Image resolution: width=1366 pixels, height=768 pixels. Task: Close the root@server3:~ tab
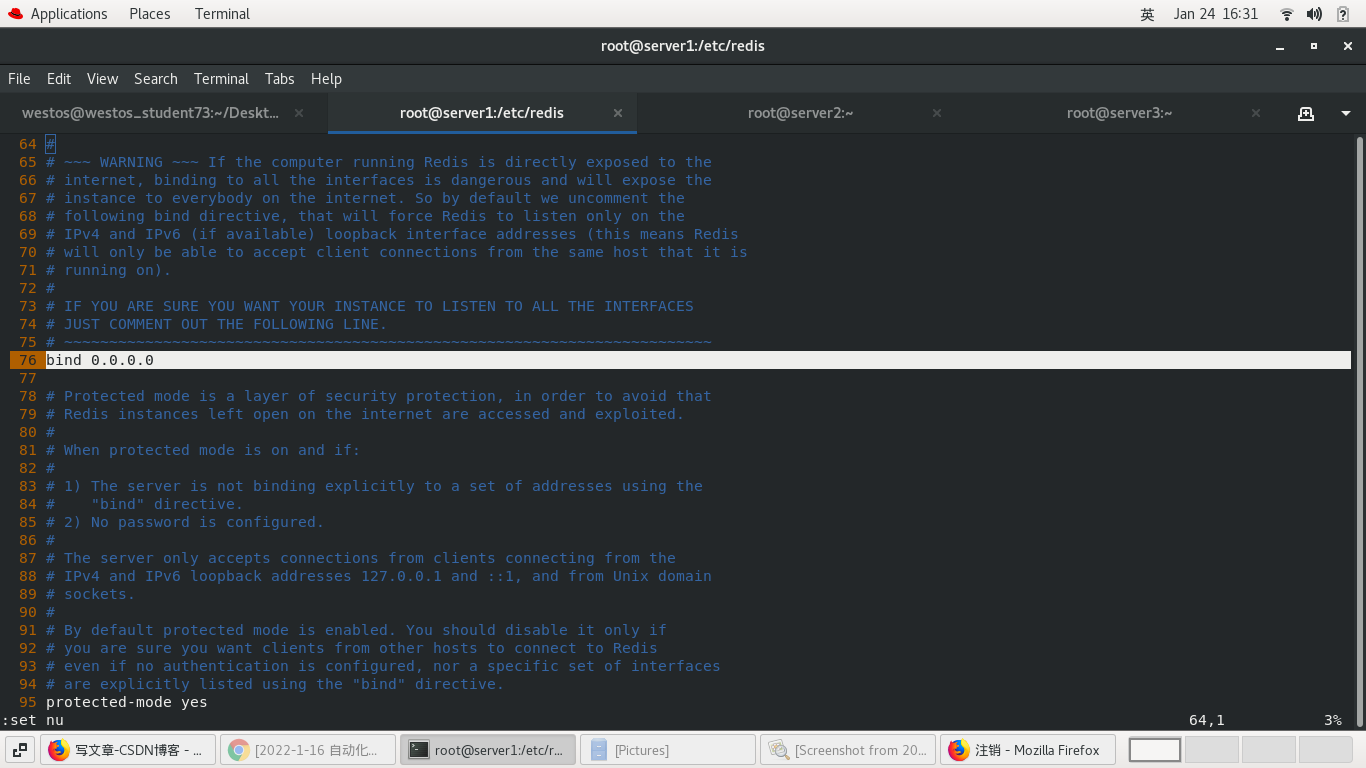click(1256, 113)
